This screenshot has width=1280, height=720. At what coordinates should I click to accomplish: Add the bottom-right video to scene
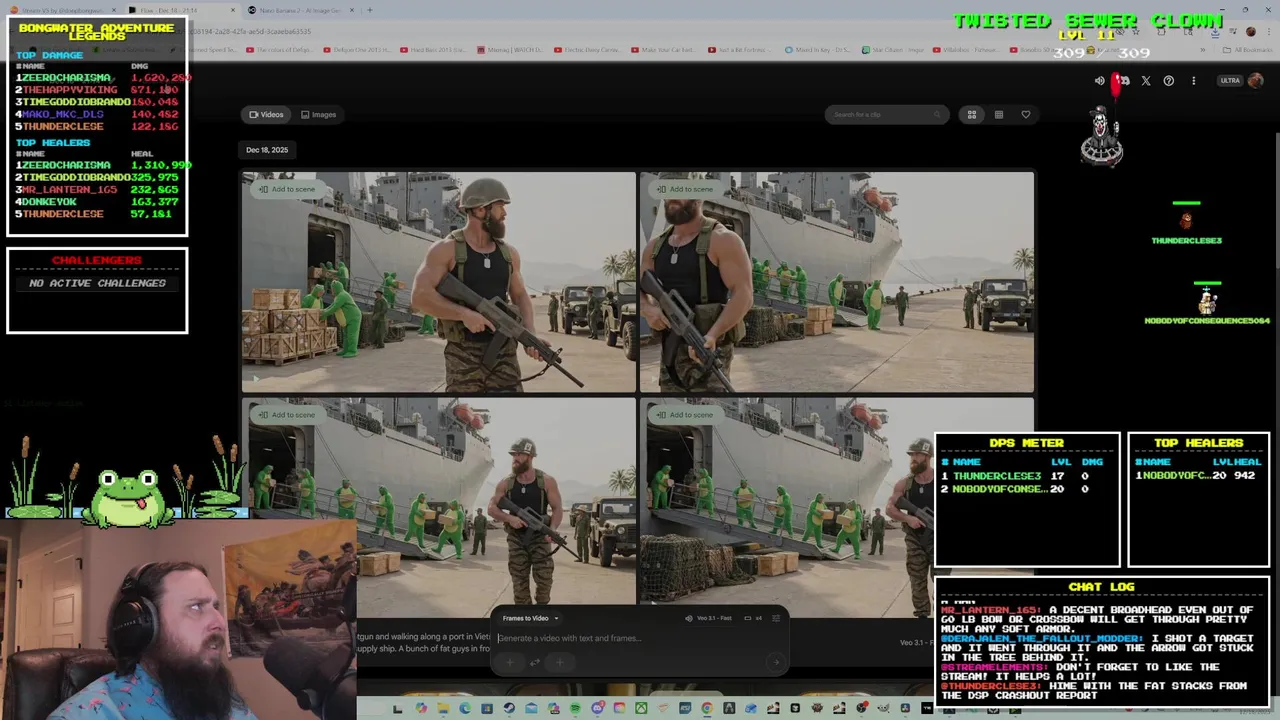point(686,415)
